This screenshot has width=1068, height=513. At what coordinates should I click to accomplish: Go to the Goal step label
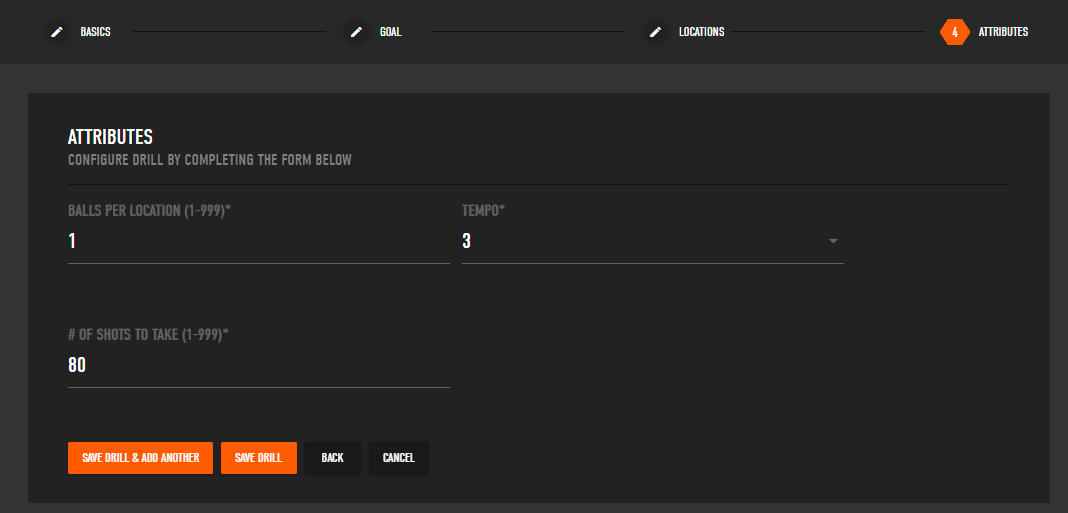coord(390,32)
